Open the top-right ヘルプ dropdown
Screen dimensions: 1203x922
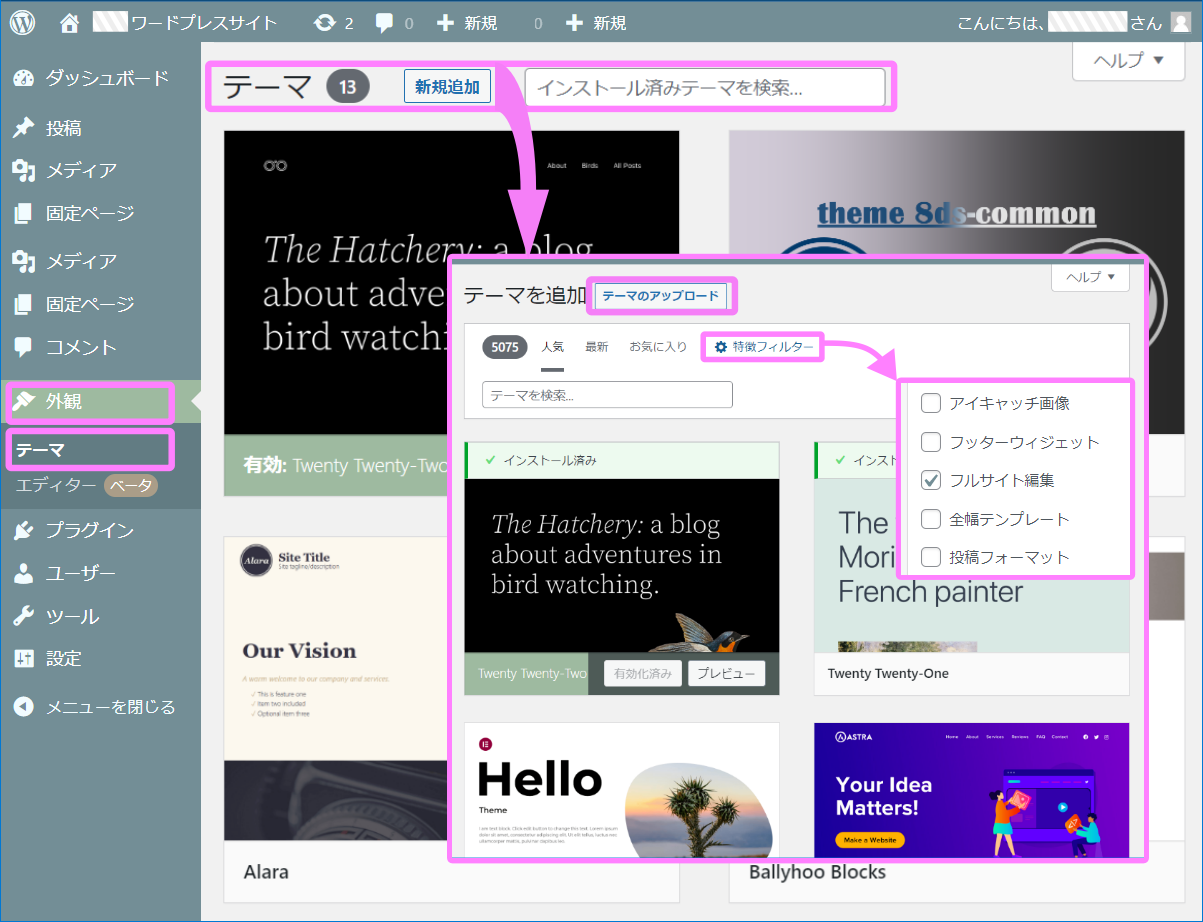coord(1128,61)
